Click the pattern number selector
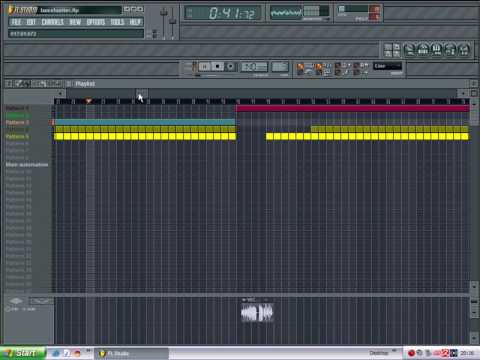 pyautogui.click(x=280, y=67)
